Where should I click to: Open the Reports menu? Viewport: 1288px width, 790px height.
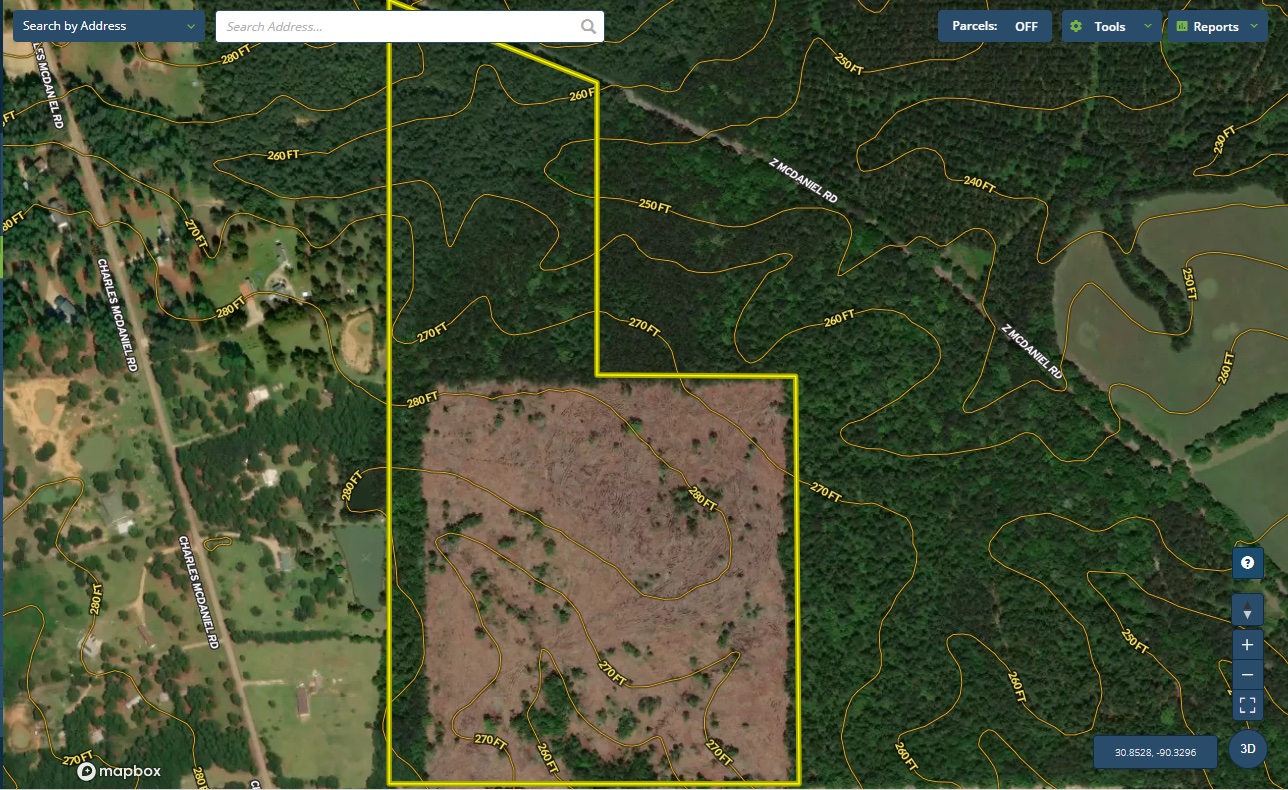(1215, 27)
